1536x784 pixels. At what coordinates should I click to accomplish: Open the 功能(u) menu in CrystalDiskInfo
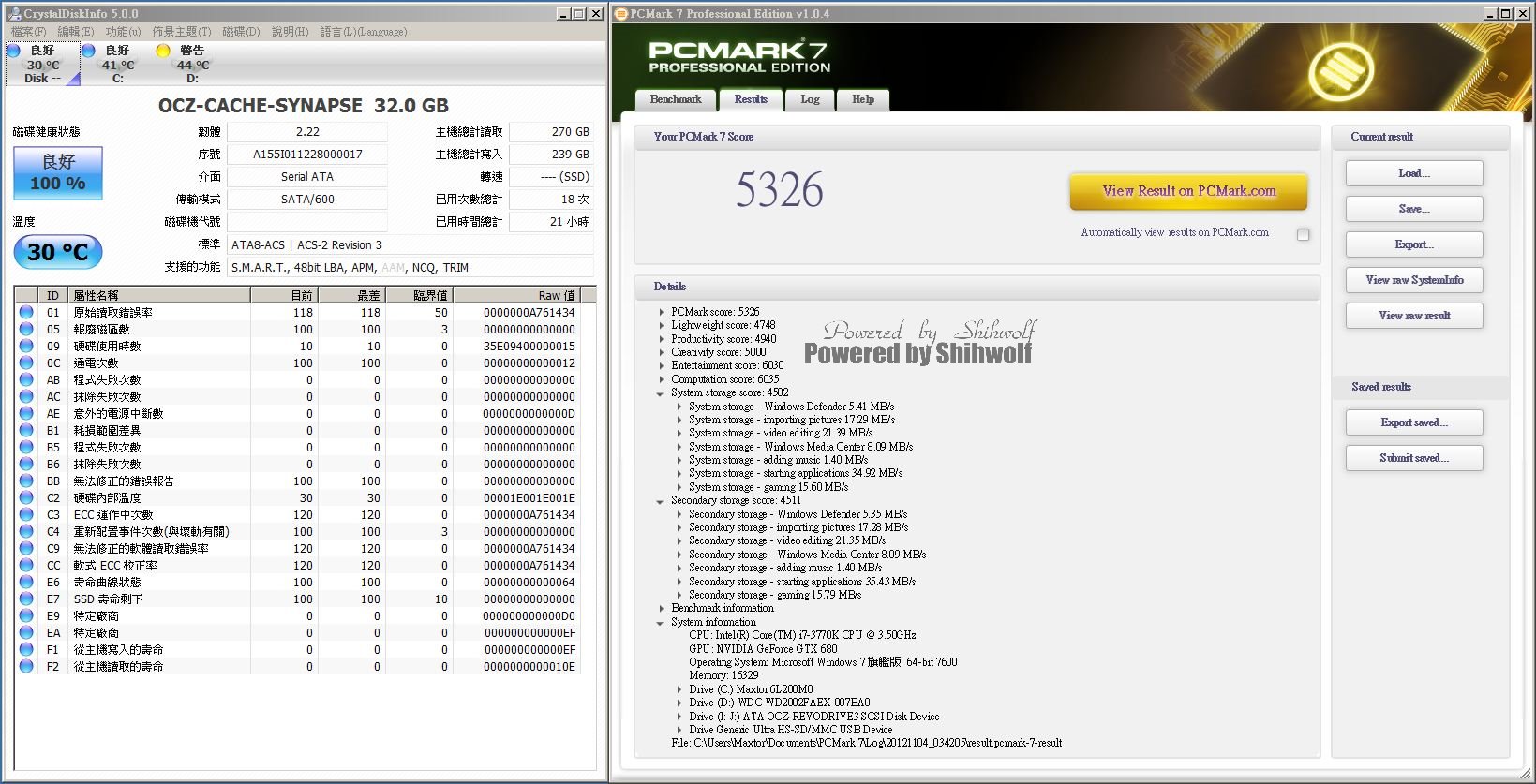point(123,32)
